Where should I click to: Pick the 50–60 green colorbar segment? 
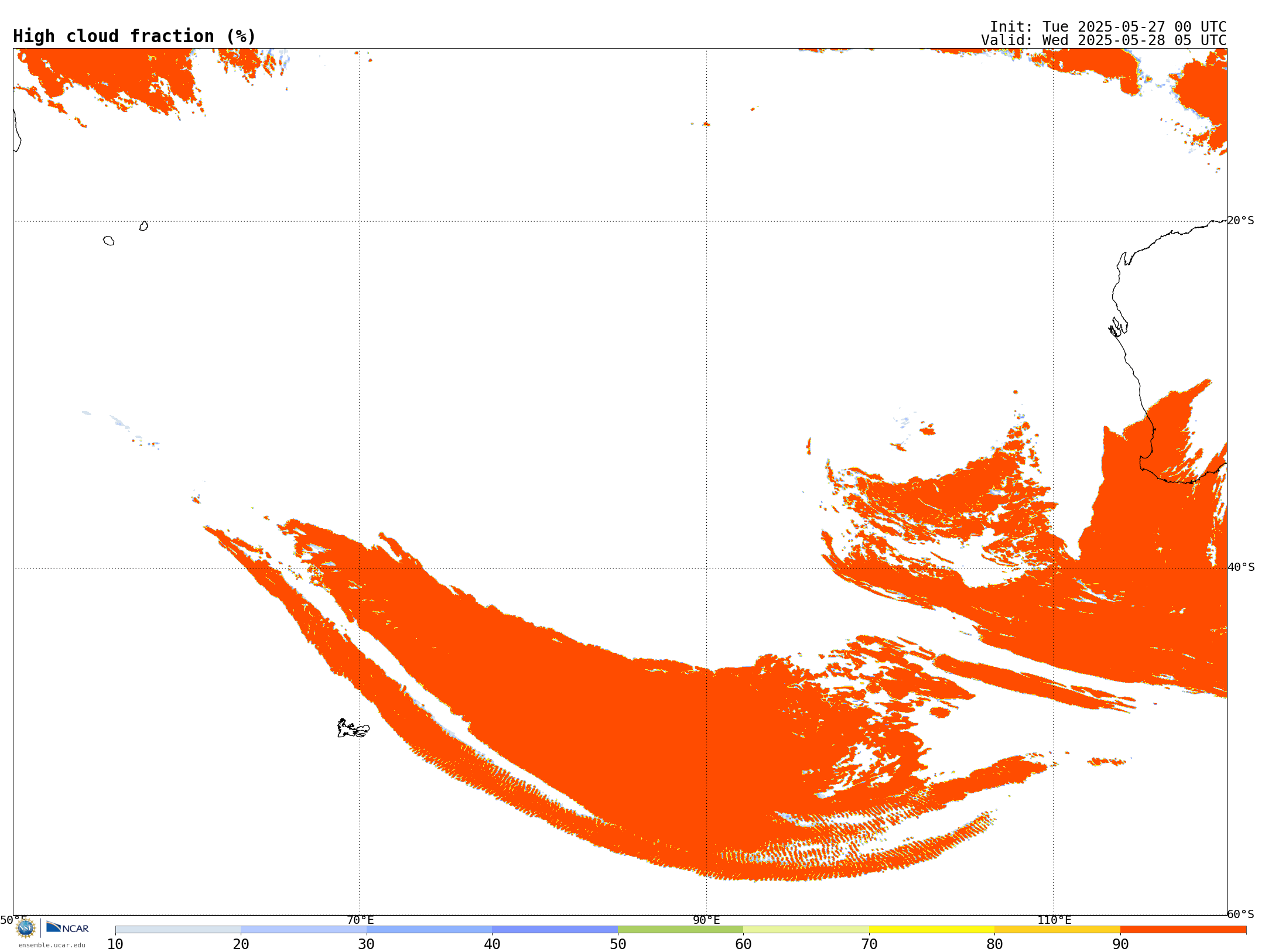click(x=681, y=930)
